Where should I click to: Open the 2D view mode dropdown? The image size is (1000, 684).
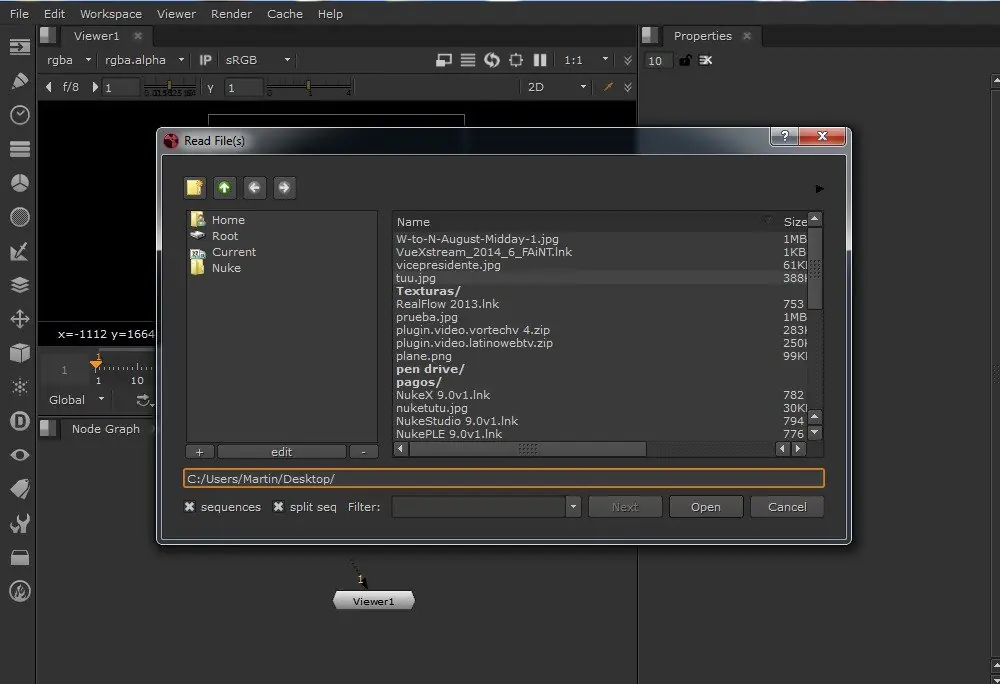(x=557, y=87)
